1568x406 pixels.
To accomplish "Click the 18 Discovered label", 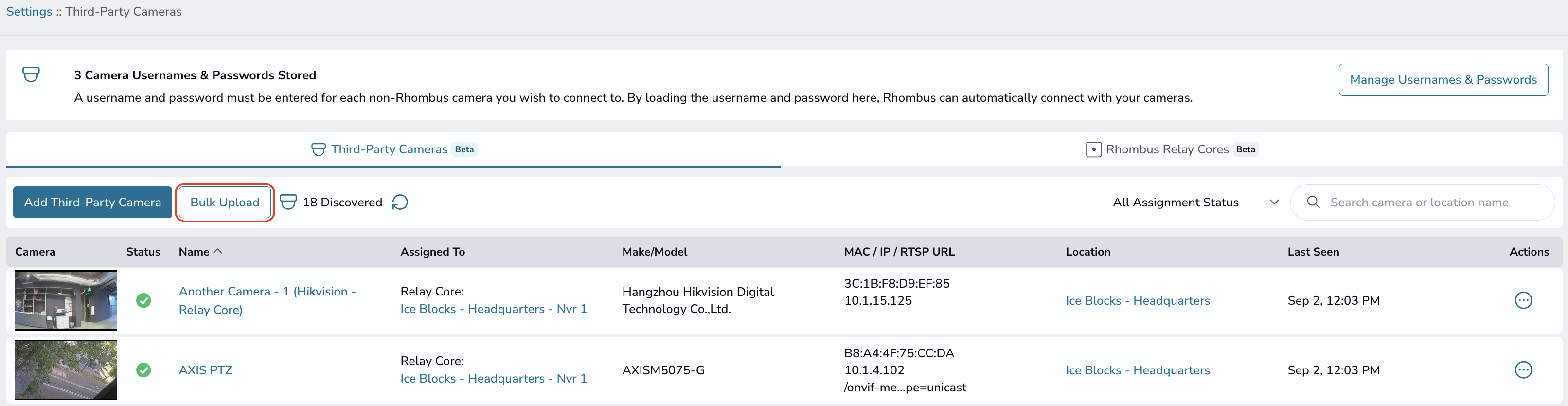I will click(x=343, y=203).
